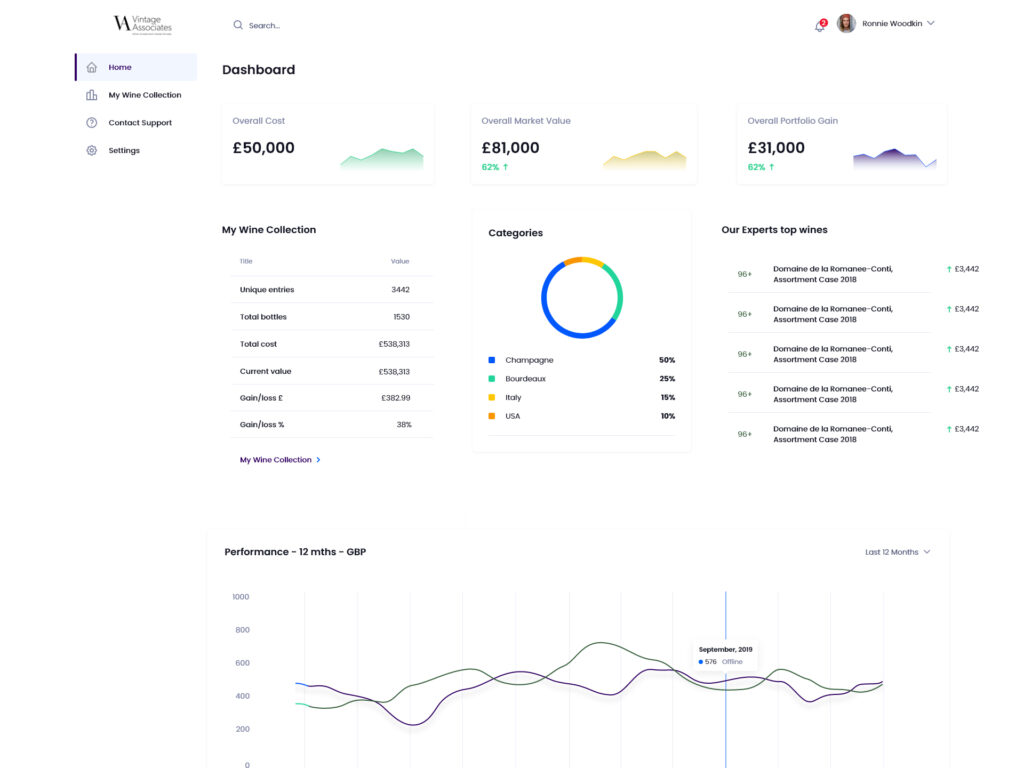Image resolution: width=1024 pixels, height=768 pixels.
Task: Click the Overall Market Value yellow sparkline
Action: tap(645, 160)
